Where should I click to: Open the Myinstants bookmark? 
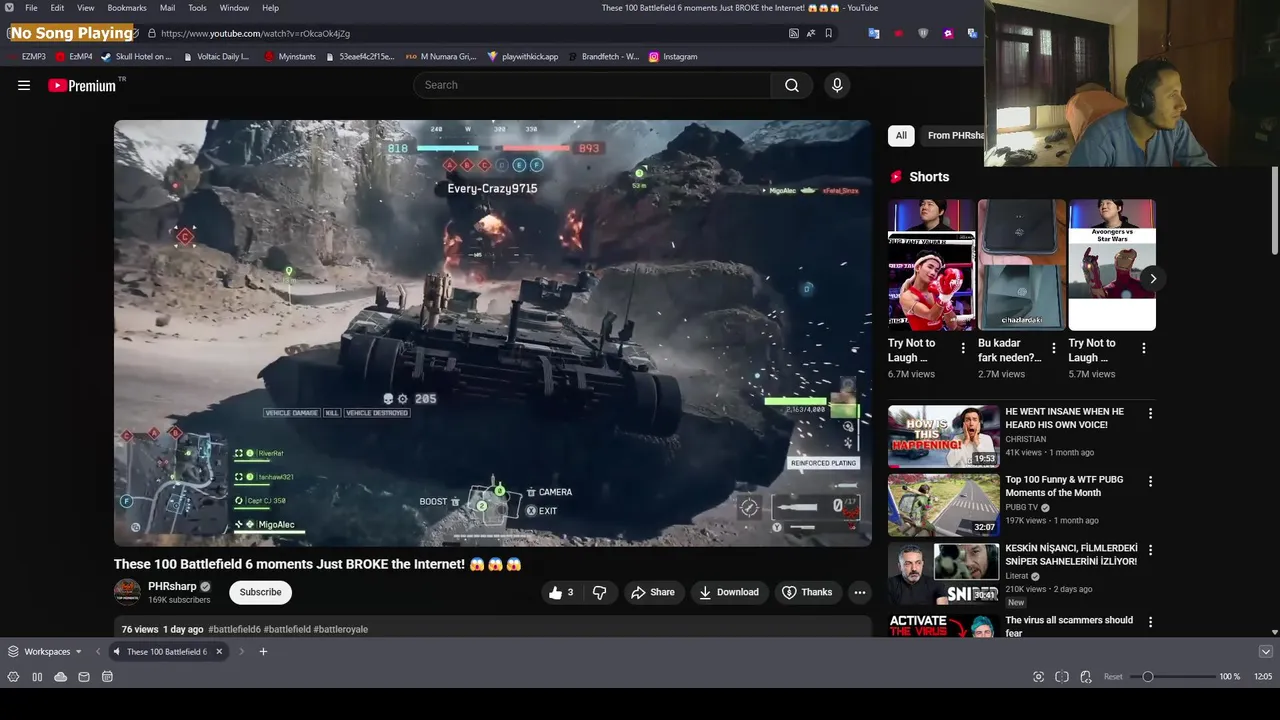pos(290,57)
